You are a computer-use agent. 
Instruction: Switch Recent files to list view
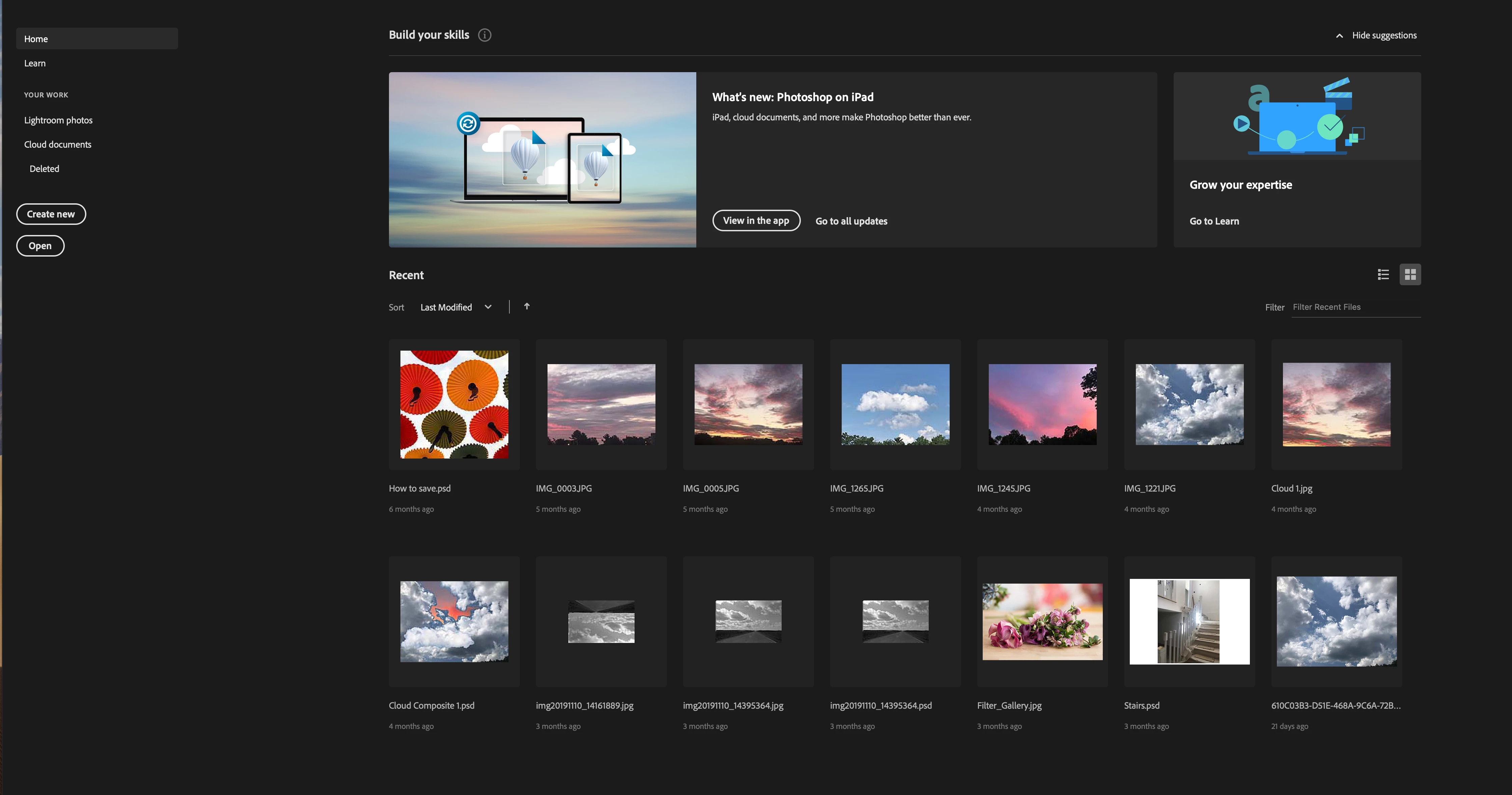coord(1383,274)
